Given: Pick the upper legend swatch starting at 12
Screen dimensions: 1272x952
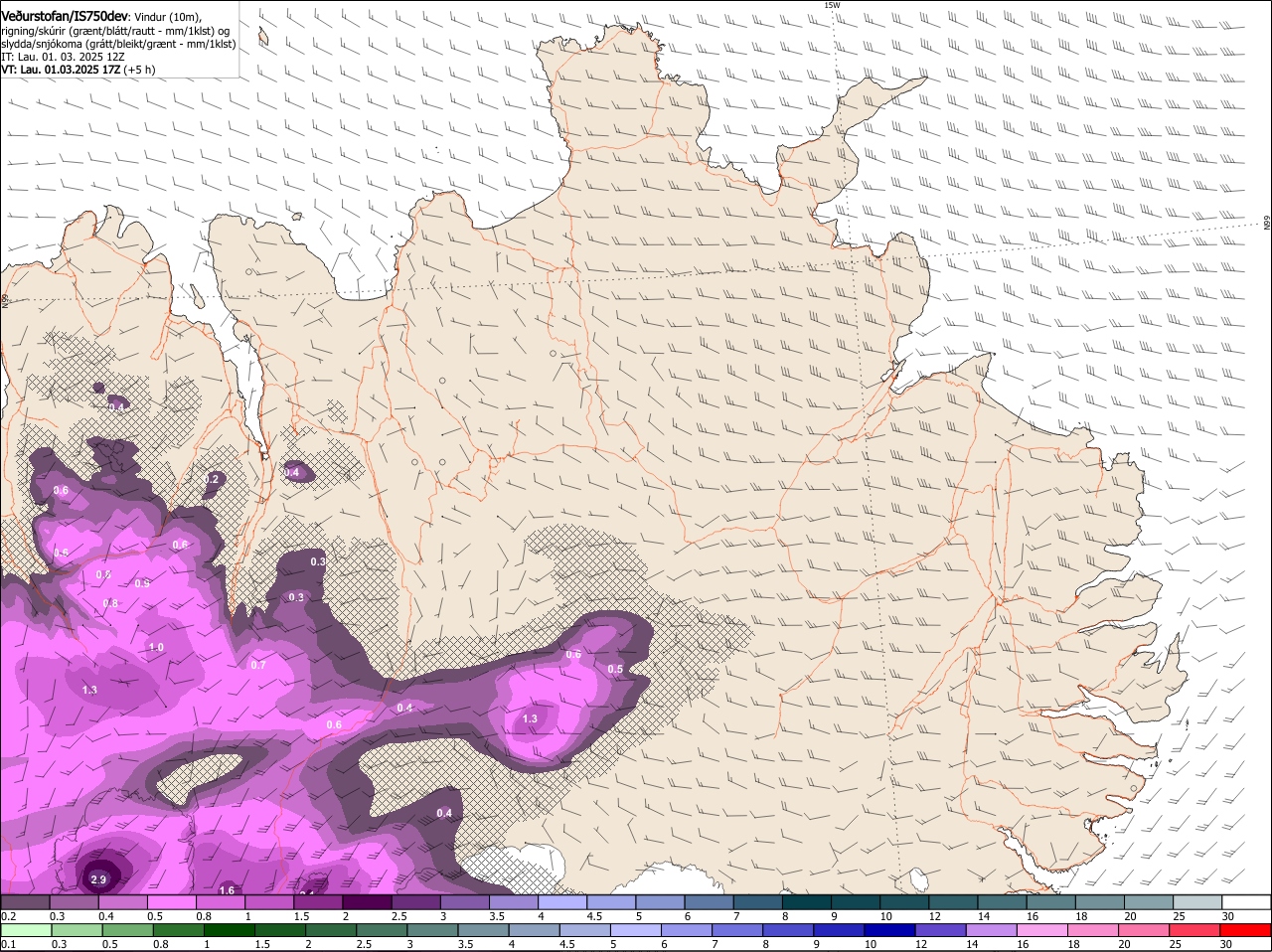Looking at the screenshot, I should pyautogui.click(x=952, y=901).
